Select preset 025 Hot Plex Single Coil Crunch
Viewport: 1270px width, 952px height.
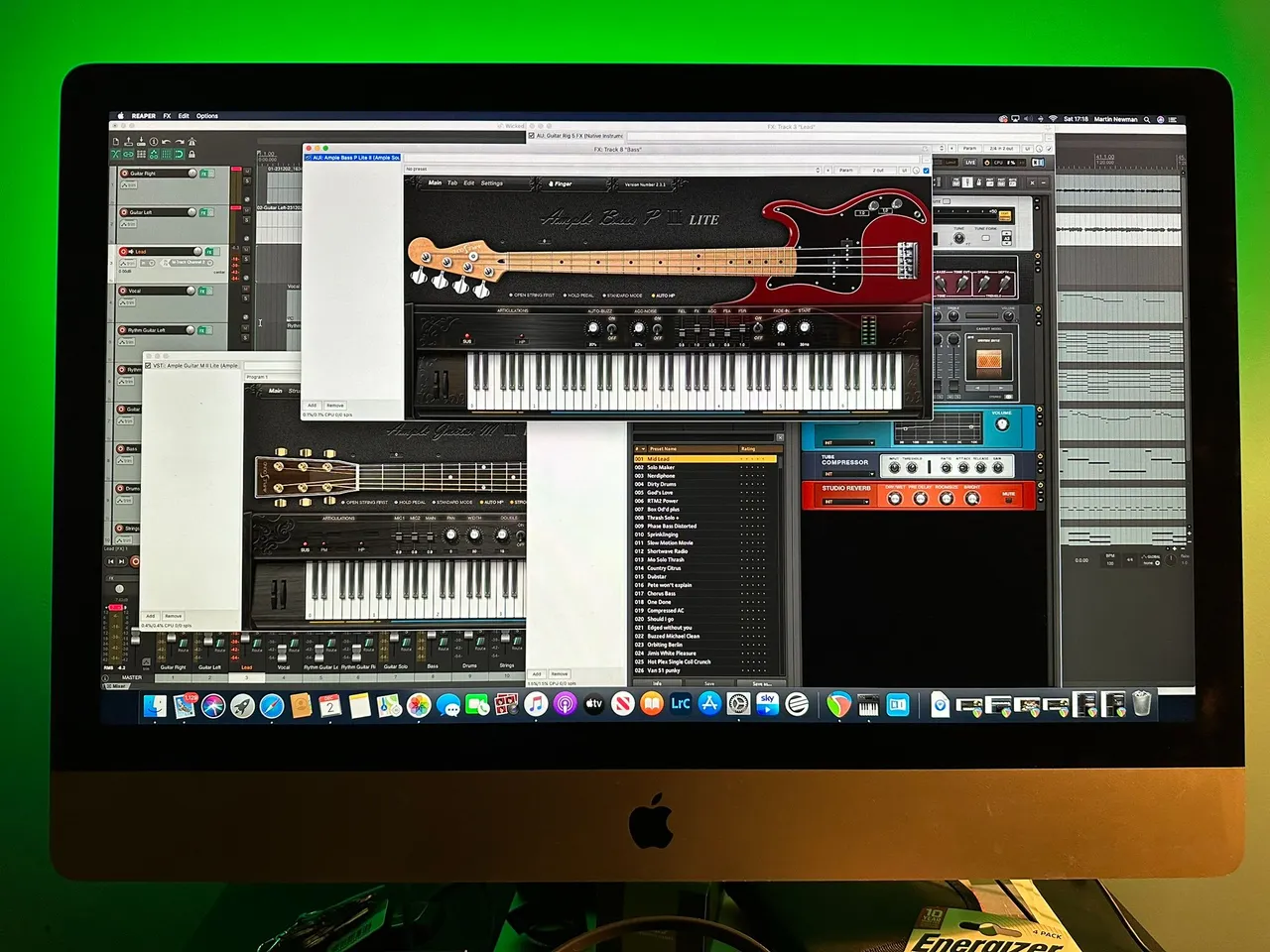706,661
